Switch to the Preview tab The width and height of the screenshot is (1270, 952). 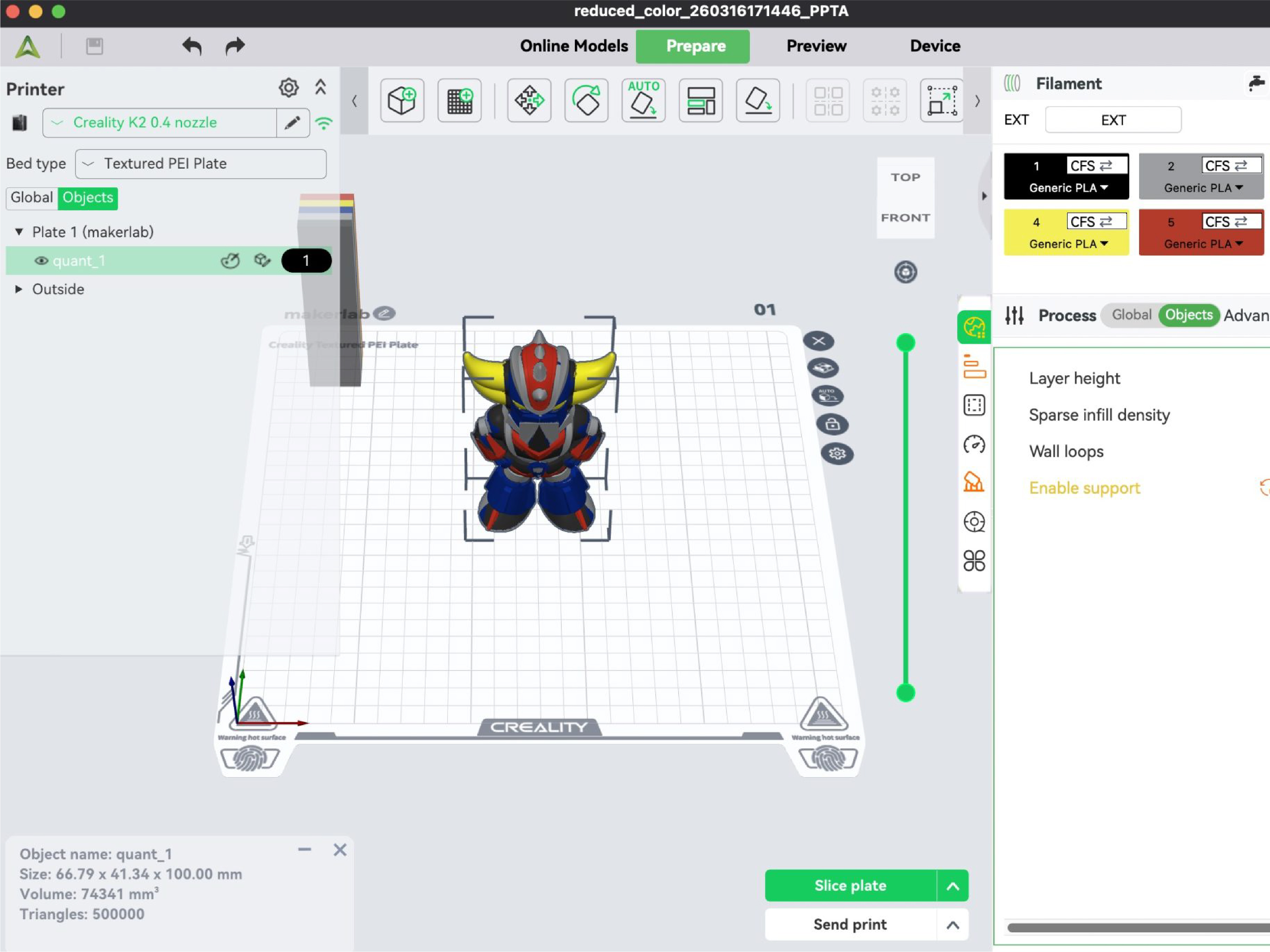[816, 46]
